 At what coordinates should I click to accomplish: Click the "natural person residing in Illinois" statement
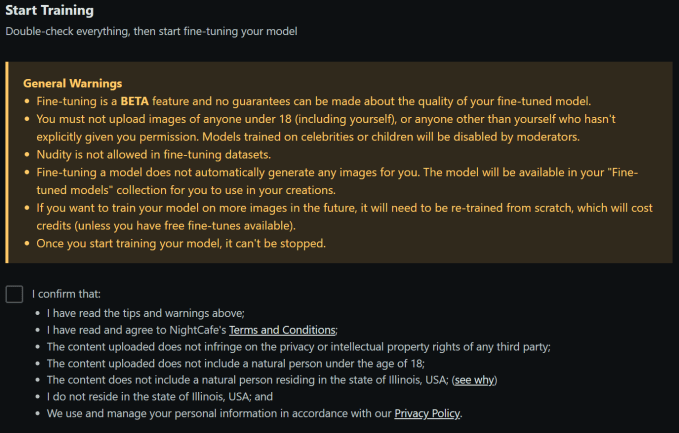pyautogui.click(x=246, y=380)
